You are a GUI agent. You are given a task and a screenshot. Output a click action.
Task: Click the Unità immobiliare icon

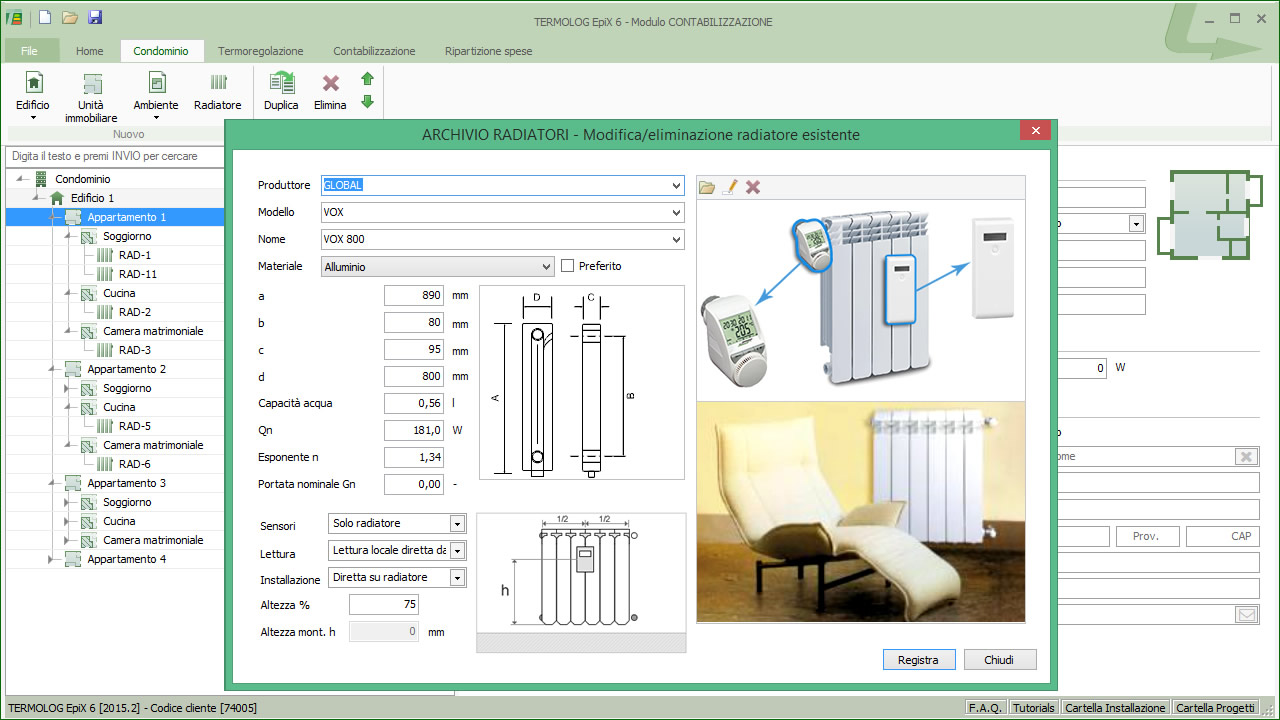pos(91,84)
